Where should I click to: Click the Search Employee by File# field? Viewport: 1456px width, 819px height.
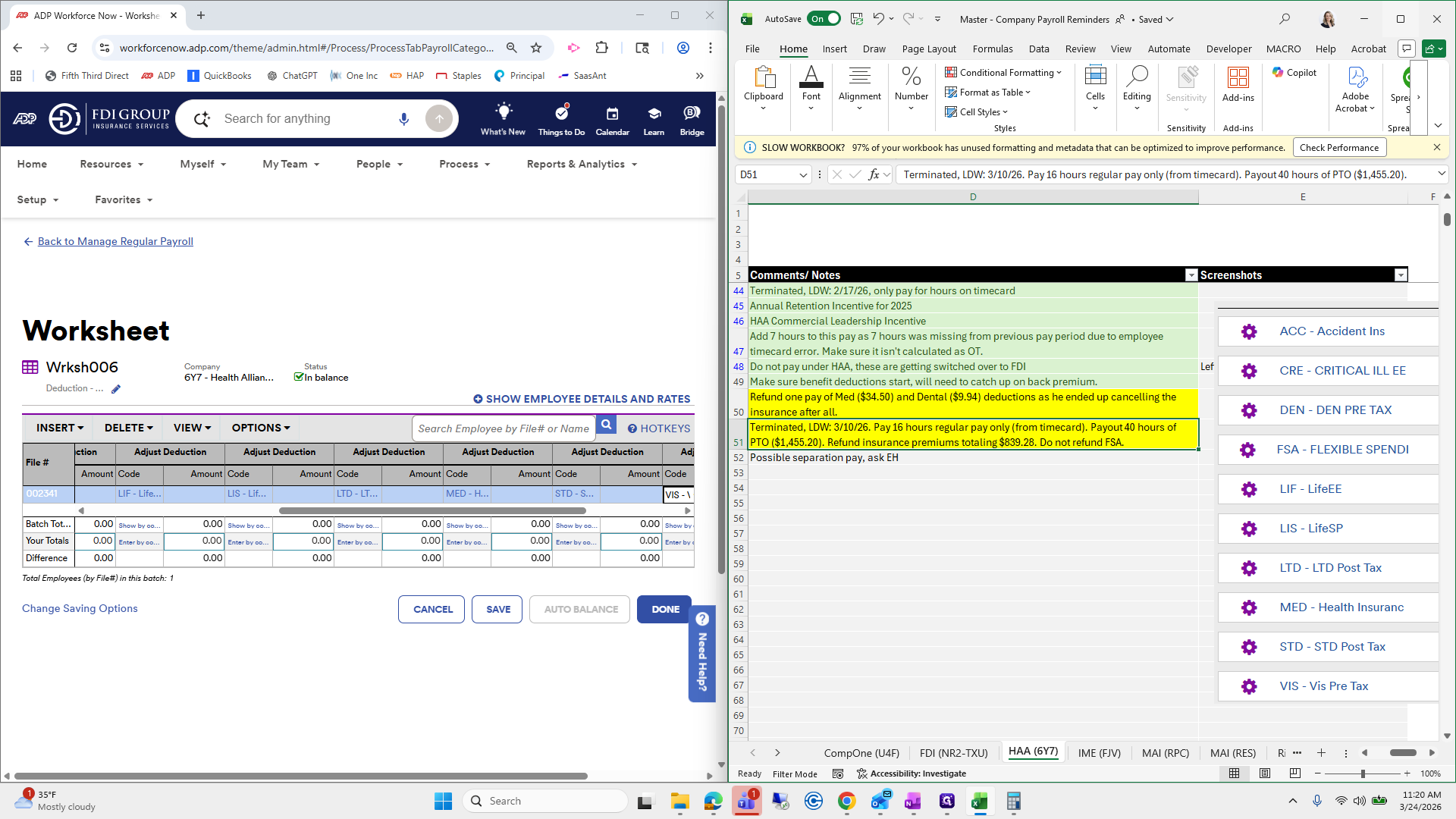(503, 428)
